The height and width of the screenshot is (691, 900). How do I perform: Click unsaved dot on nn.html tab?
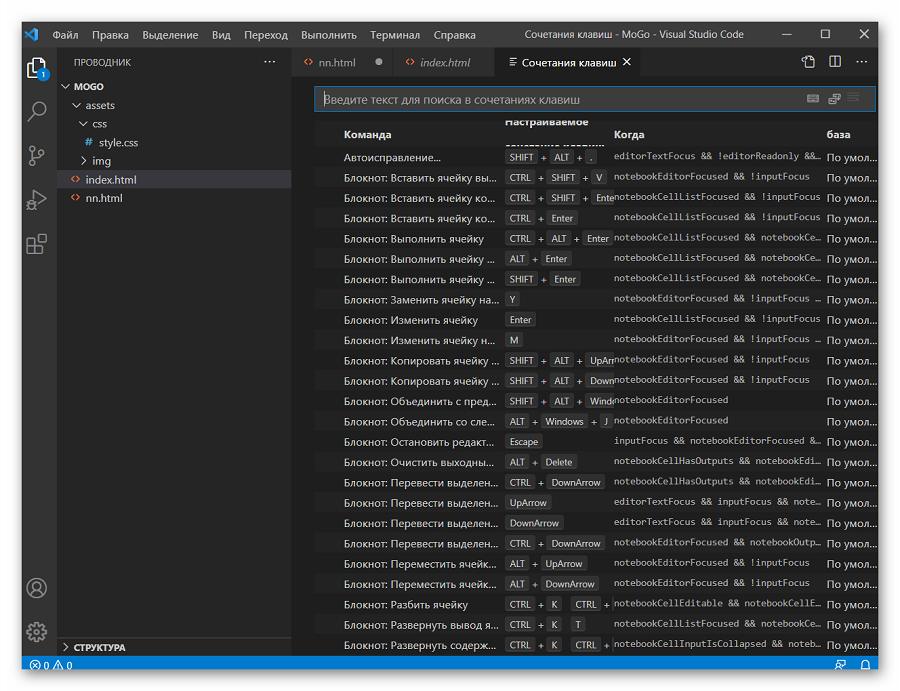(379, 61)
